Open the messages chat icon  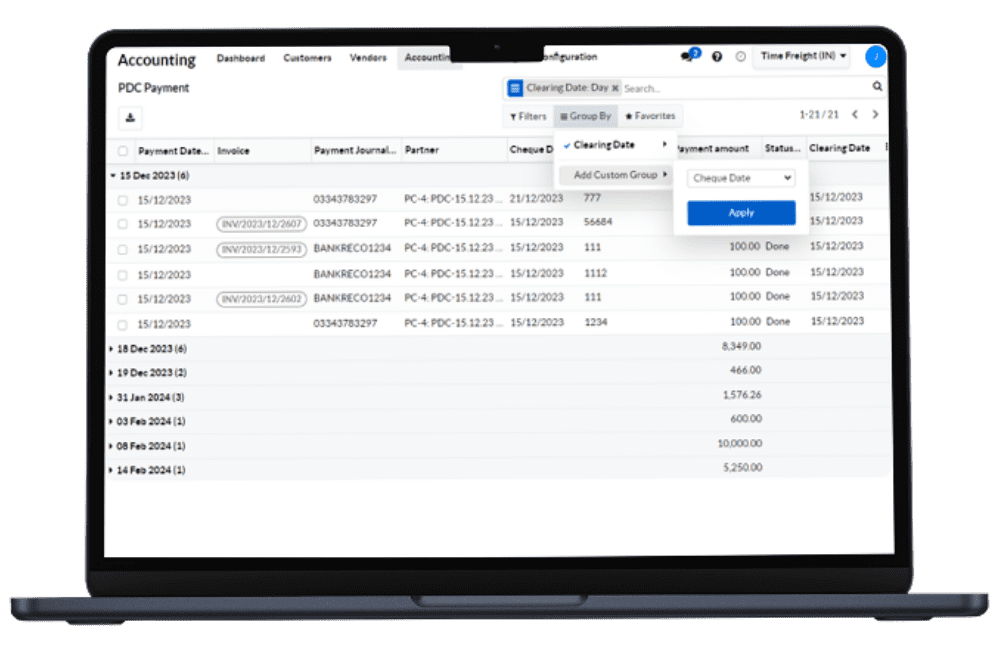(687, 57)
